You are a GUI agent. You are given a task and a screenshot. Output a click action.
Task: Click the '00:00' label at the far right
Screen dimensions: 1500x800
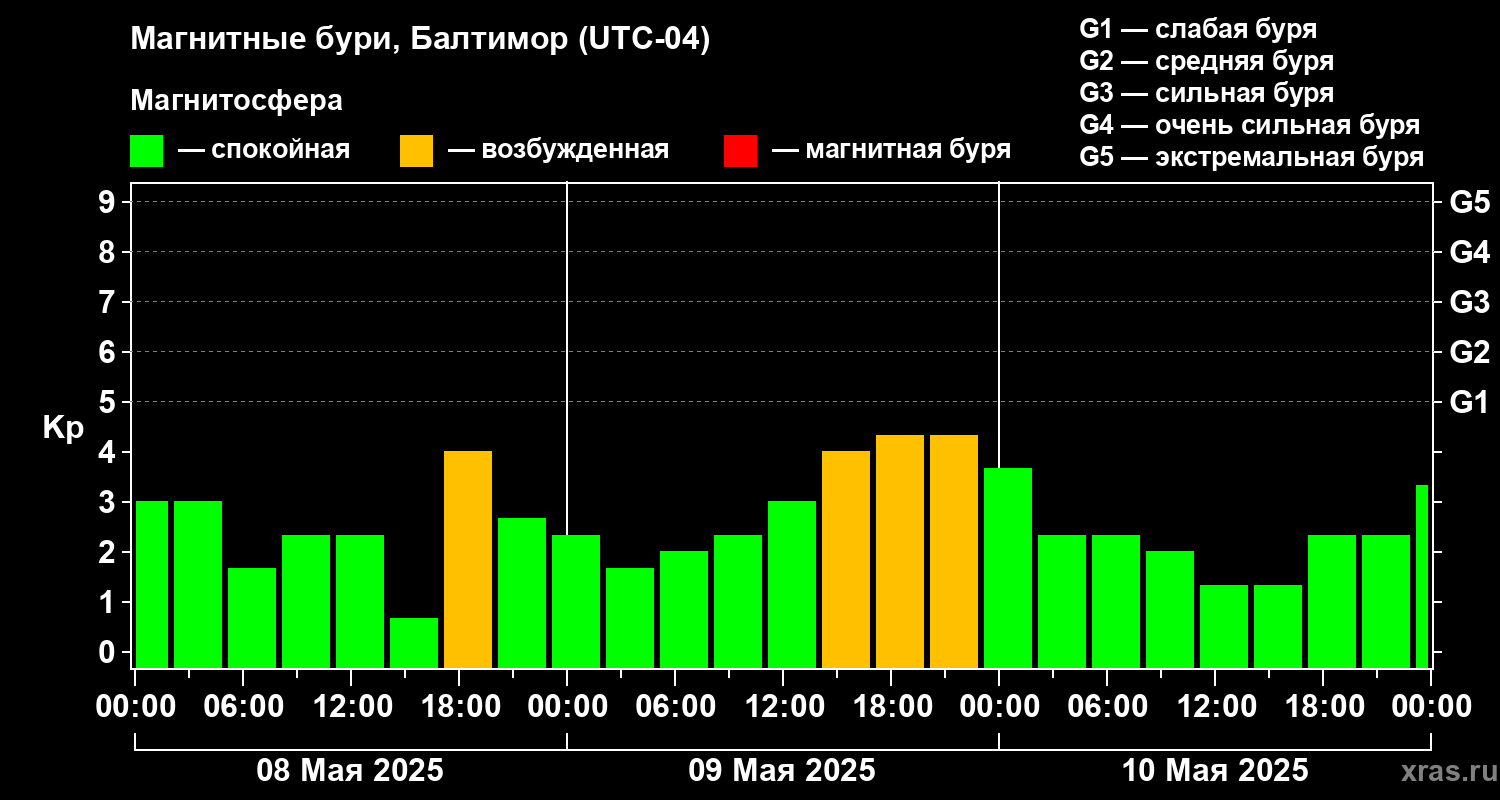click(x=1431, y=707)
